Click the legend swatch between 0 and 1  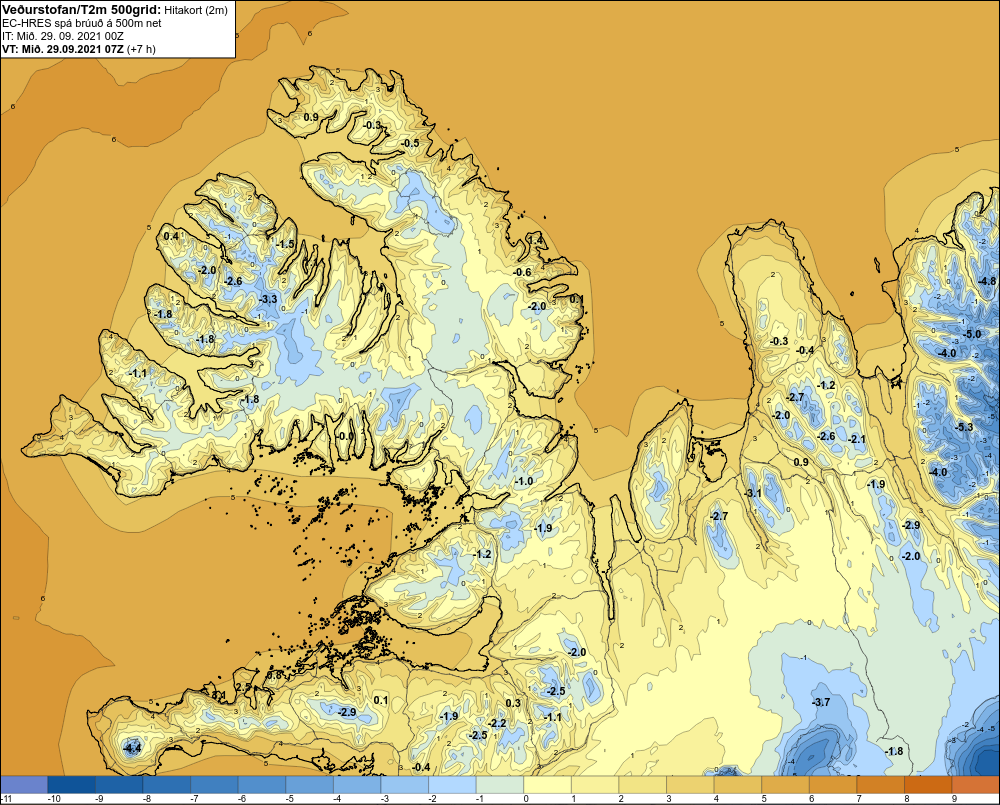548,784
